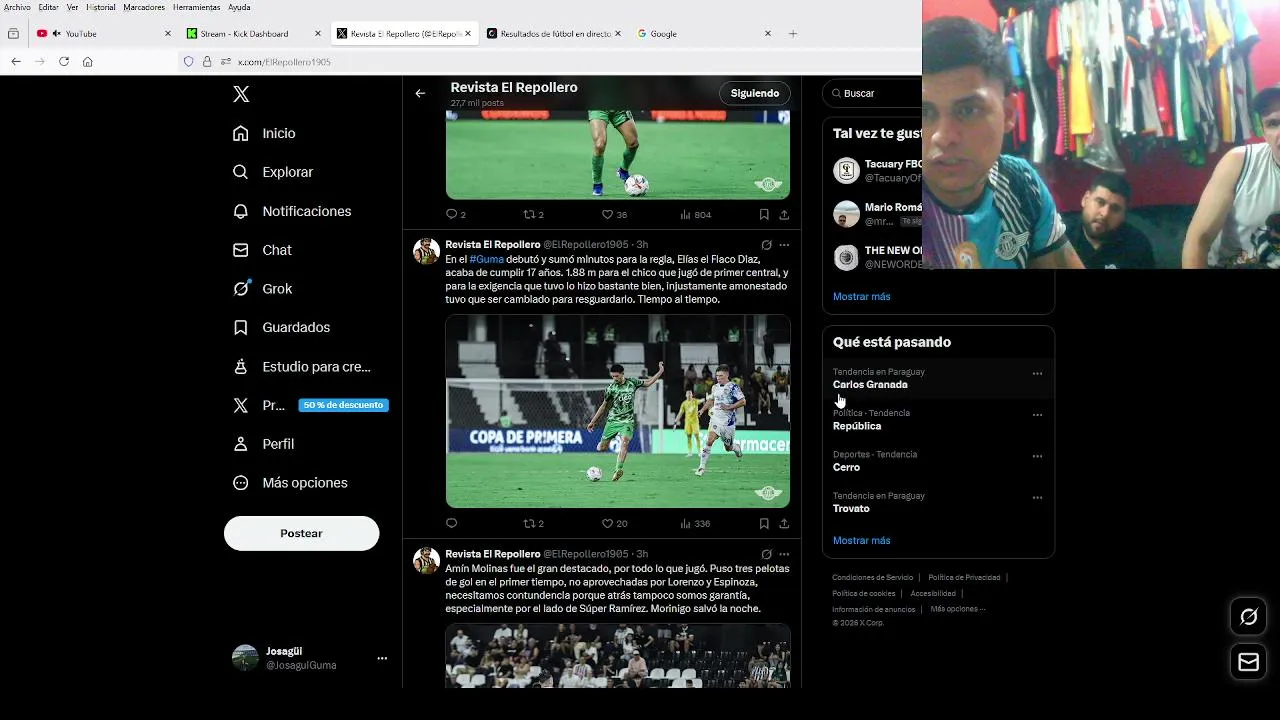1280x720 pixels.
Task: Open Tacuary FBC suggested account
Action: pyautogui.click(x=878, y=171)
